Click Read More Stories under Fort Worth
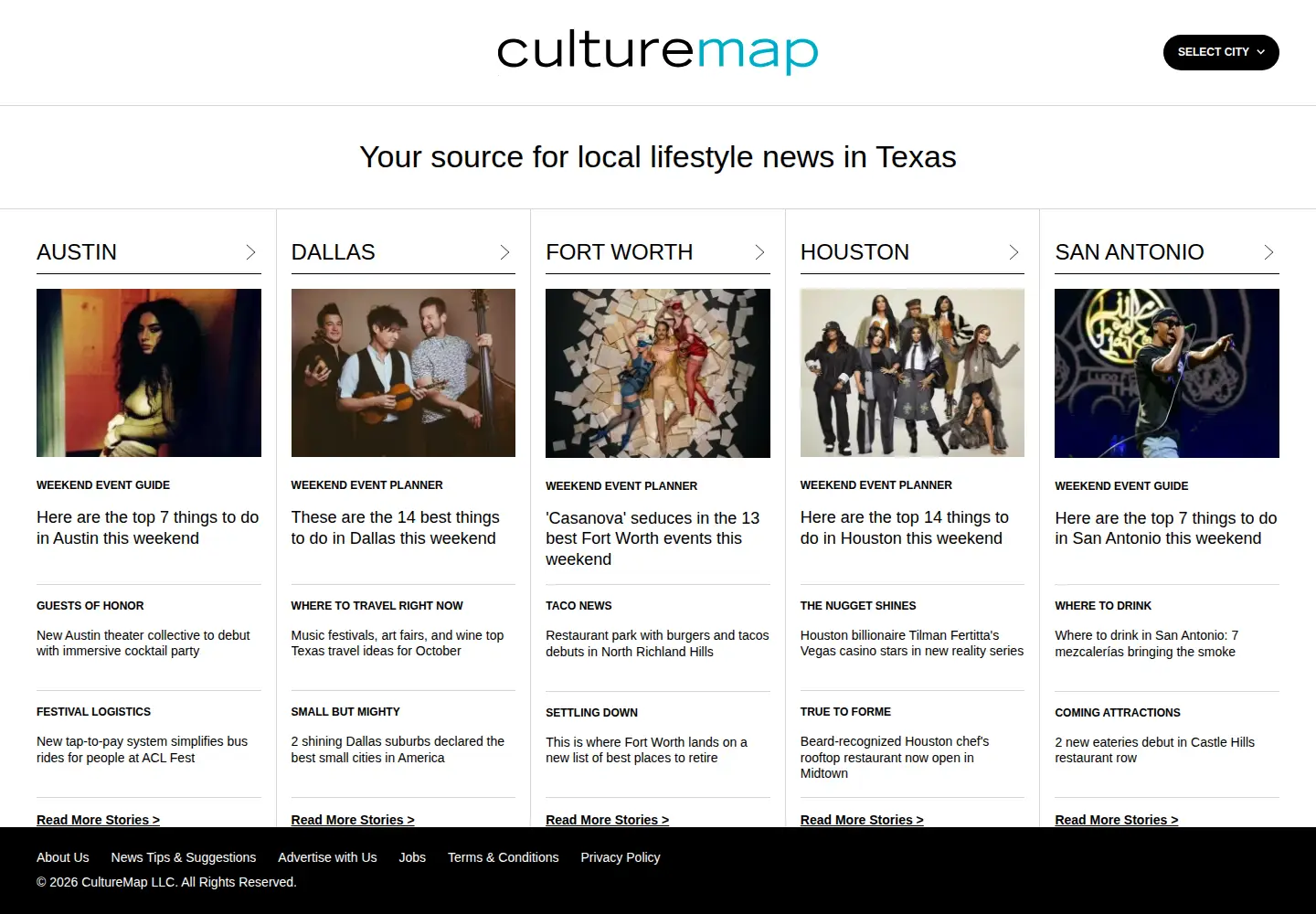 607,820
